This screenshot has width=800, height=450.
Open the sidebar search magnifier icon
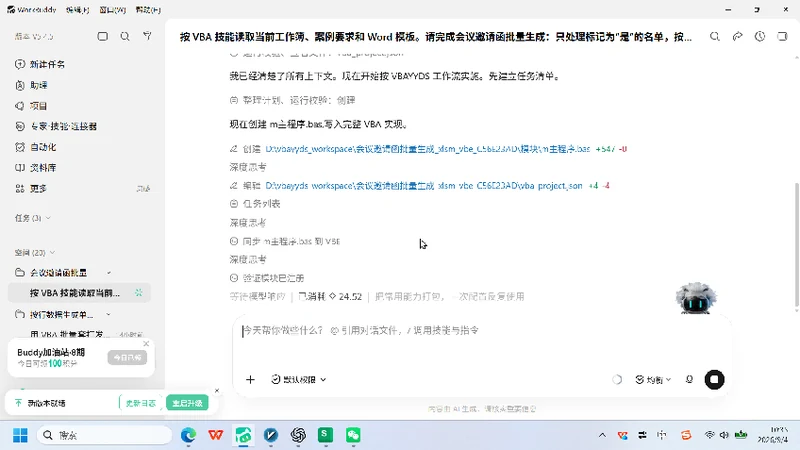click(125, 36)
